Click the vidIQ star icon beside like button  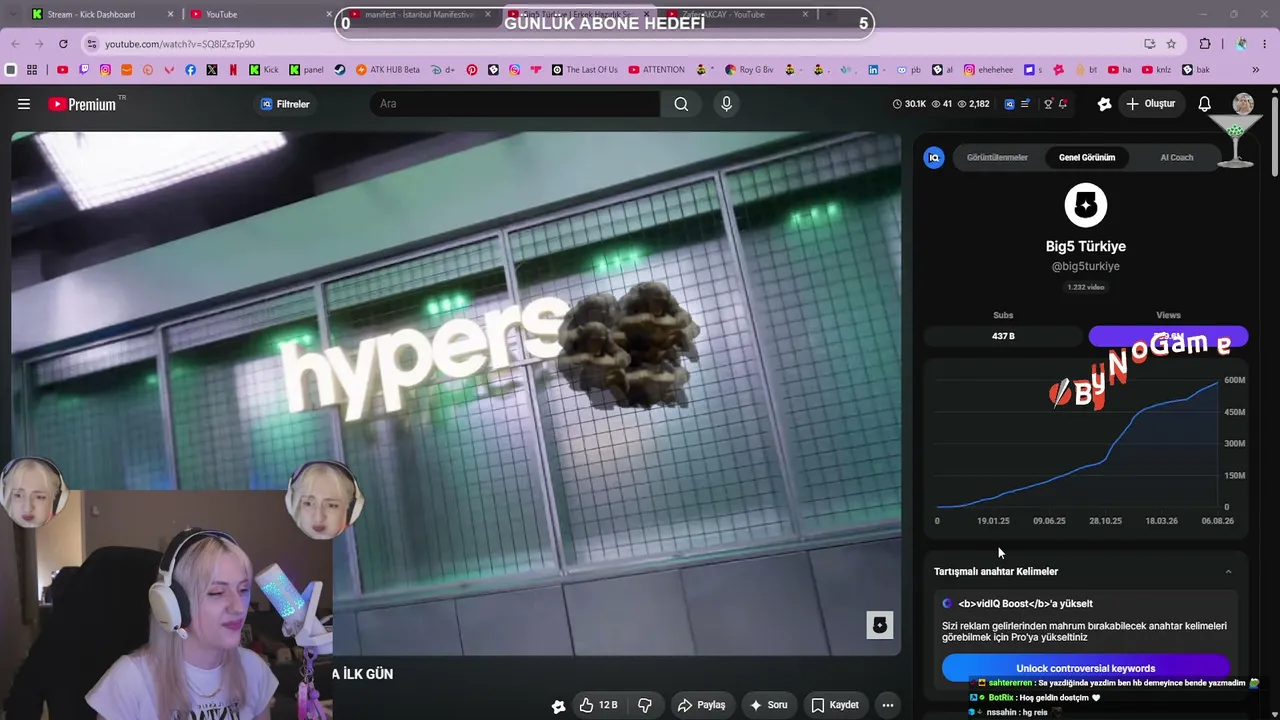[x=558, y=706]
